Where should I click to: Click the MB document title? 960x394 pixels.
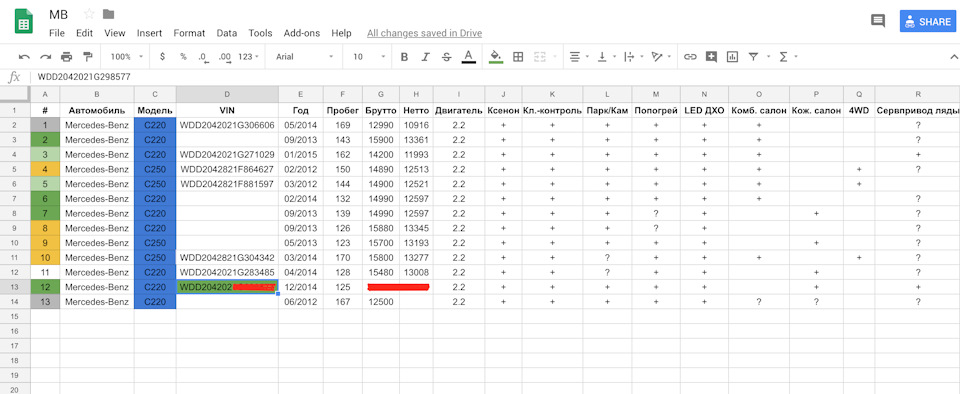coord(58,14)
